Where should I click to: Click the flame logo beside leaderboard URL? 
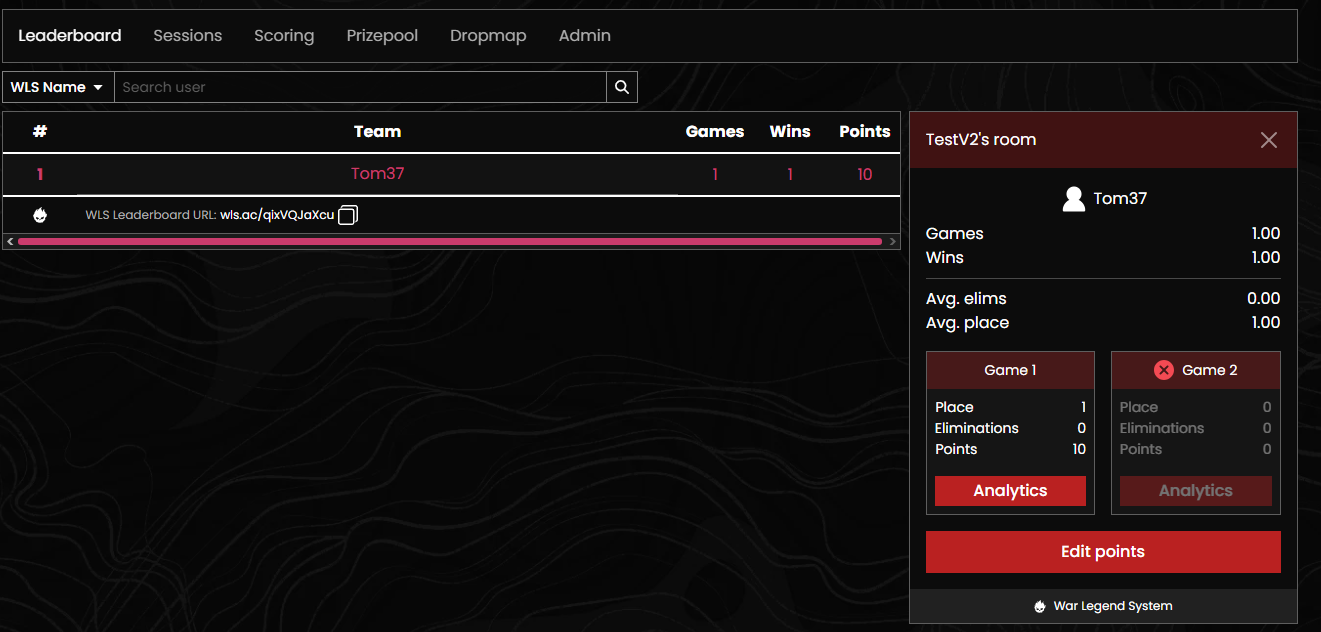40,215
